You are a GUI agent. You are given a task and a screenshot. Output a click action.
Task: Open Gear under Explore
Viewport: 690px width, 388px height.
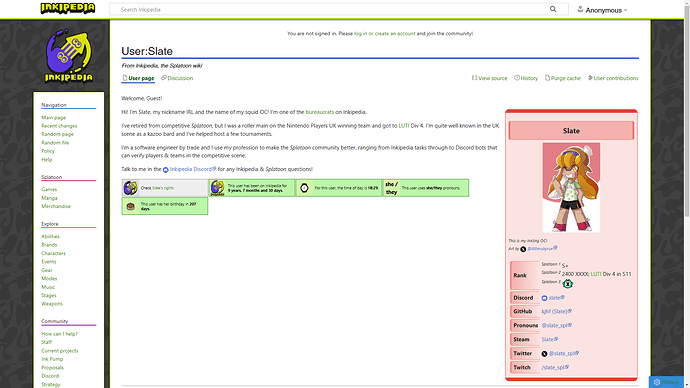pyautogui.click(x=47, y=270)
